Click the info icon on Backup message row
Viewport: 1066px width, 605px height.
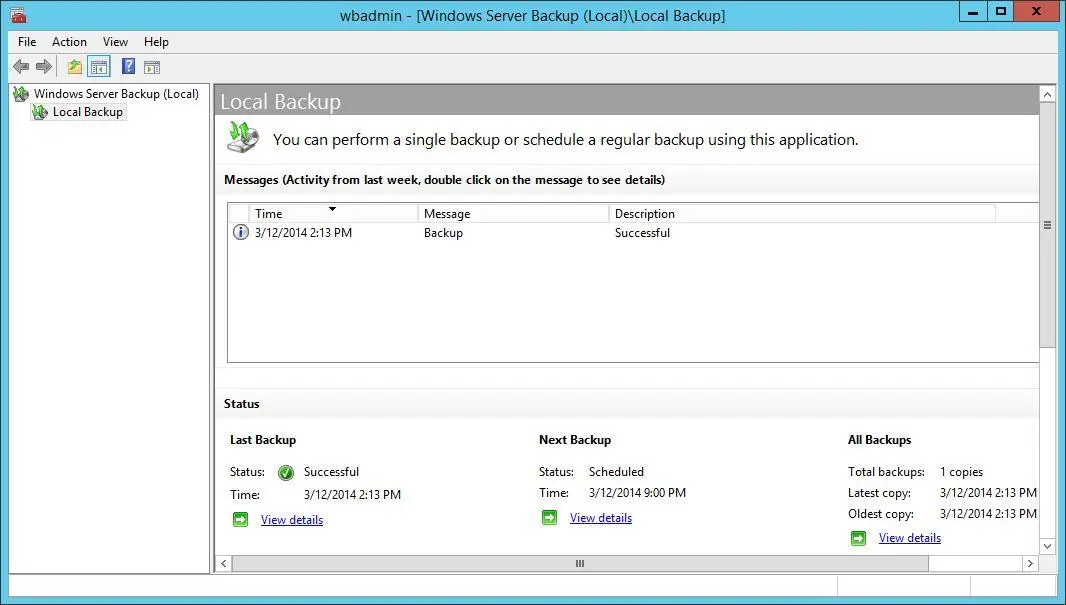(241, 232)
